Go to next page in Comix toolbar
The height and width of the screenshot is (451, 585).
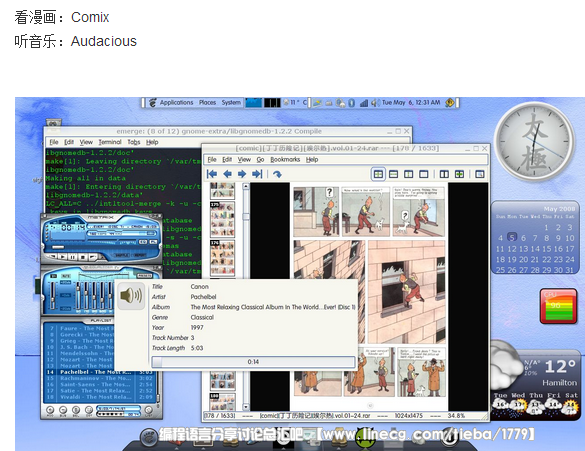(242, 174)
